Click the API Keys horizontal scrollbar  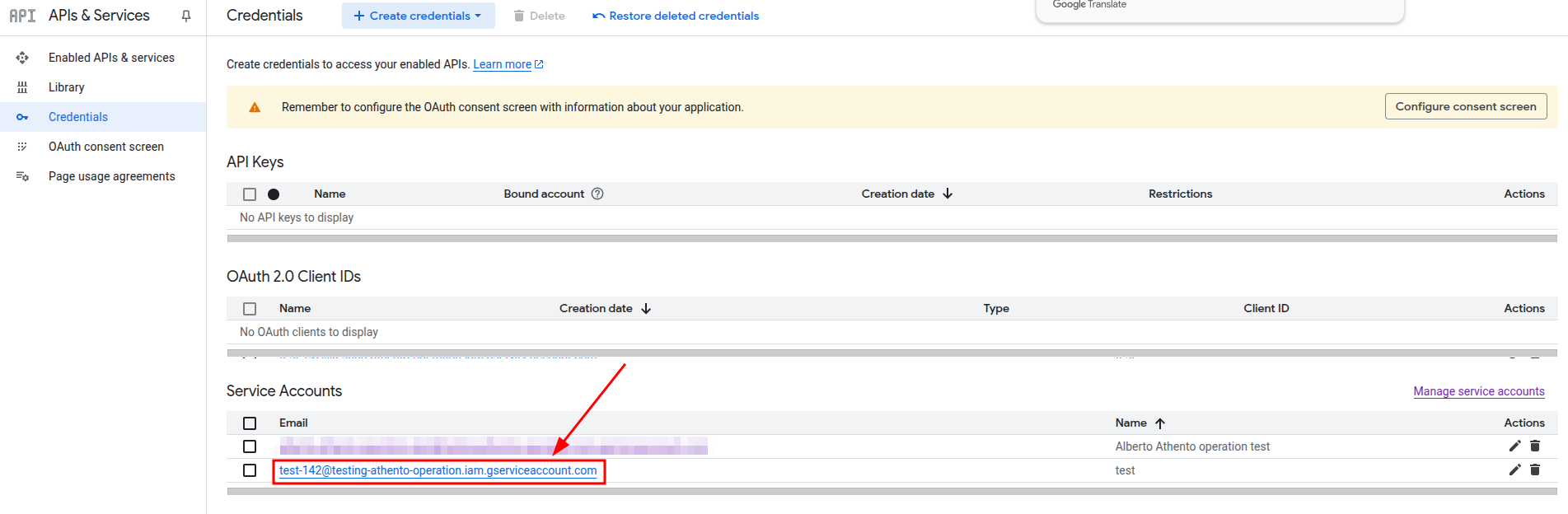point(892,239)
